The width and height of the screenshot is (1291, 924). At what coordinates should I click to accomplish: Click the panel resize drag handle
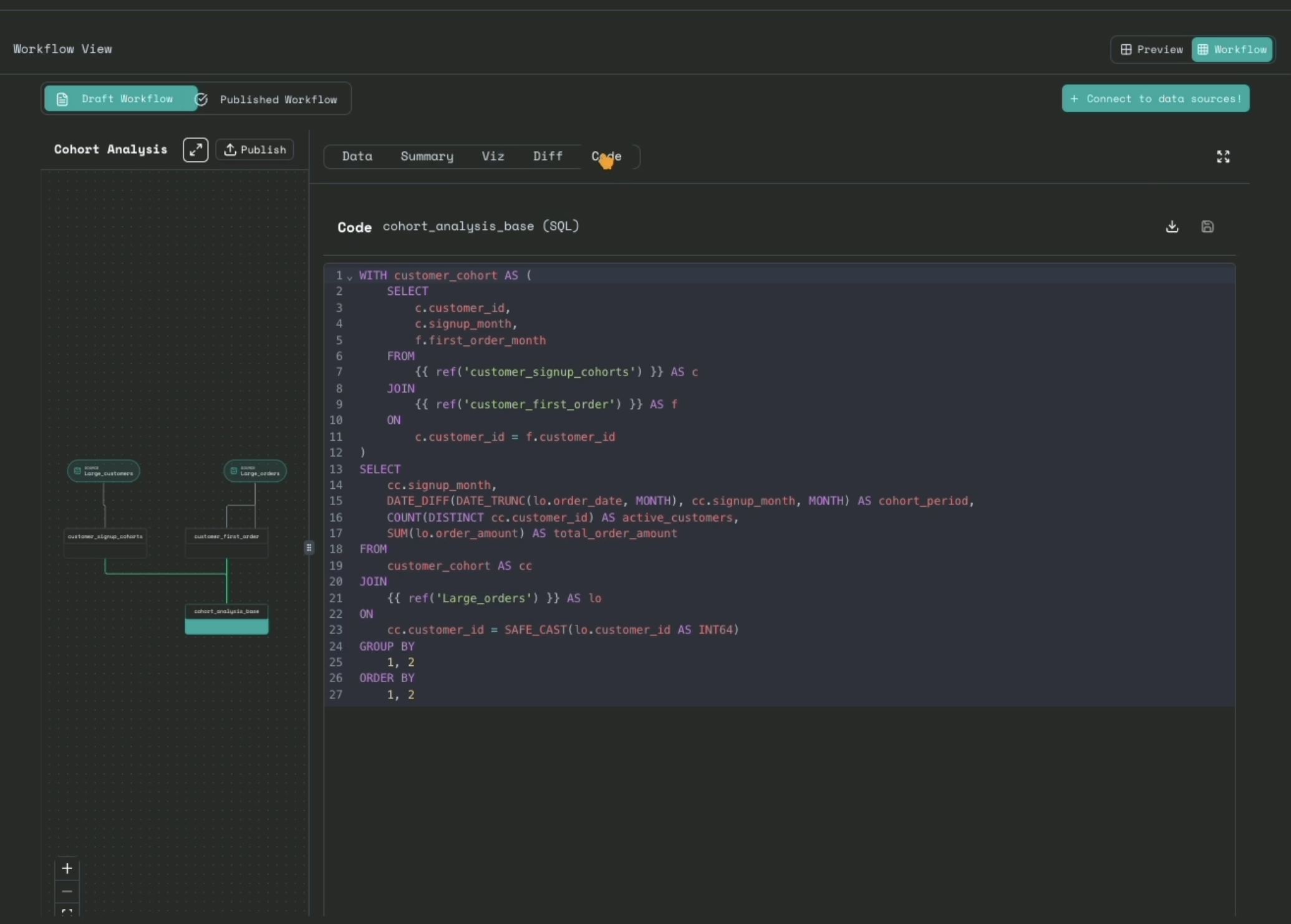click(x=309, y=547)
